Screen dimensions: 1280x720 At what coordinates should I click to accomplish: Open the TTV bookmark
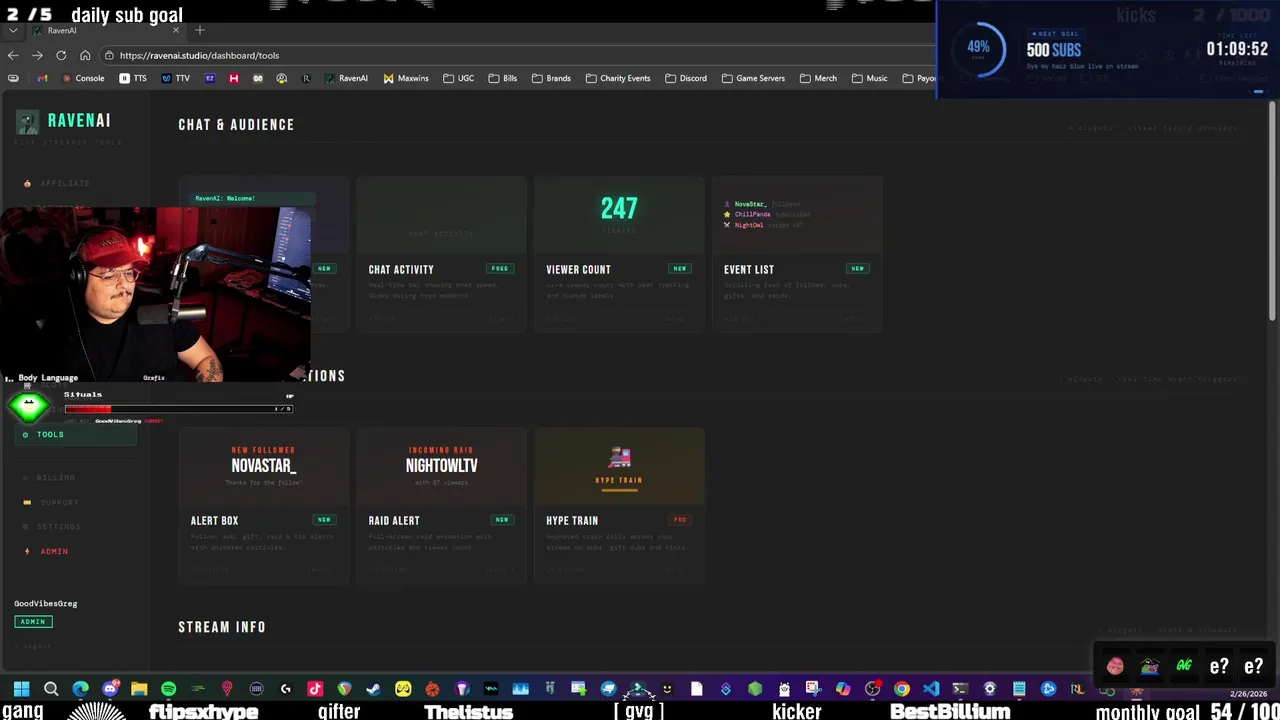(175, 78)
